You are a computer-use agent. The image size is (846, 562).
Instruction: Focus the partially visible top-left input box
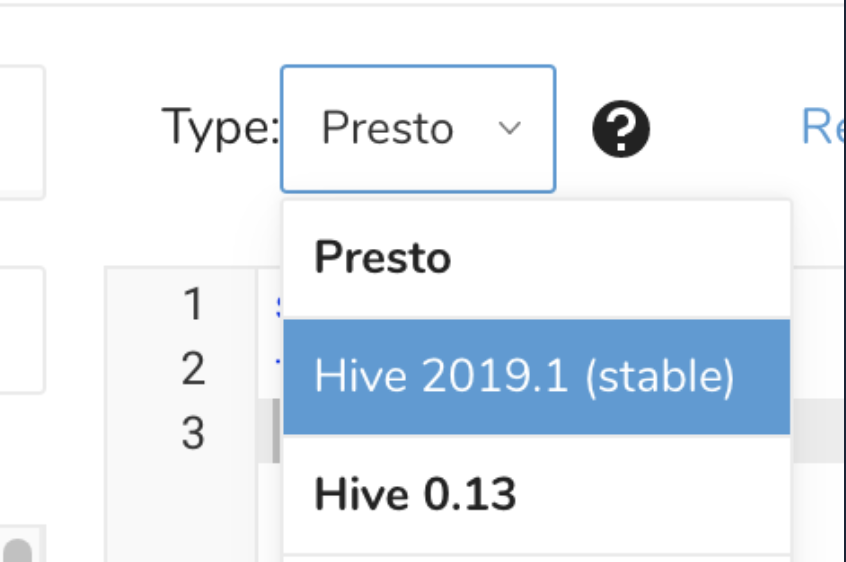(x=20, y=132)
